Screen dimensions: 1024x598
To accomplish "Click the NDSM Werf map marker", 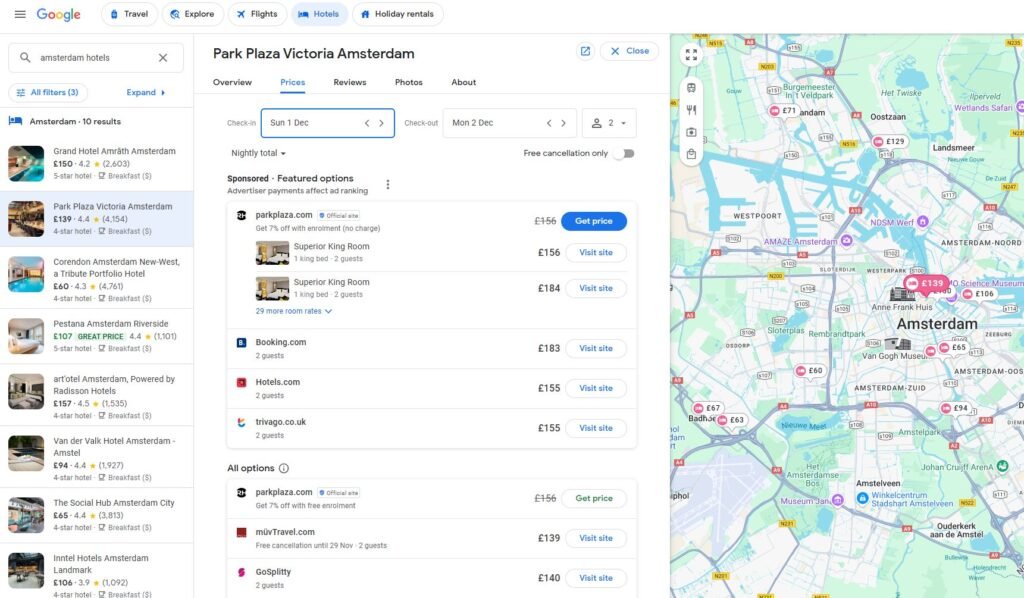I will click(x=923, y=222).
